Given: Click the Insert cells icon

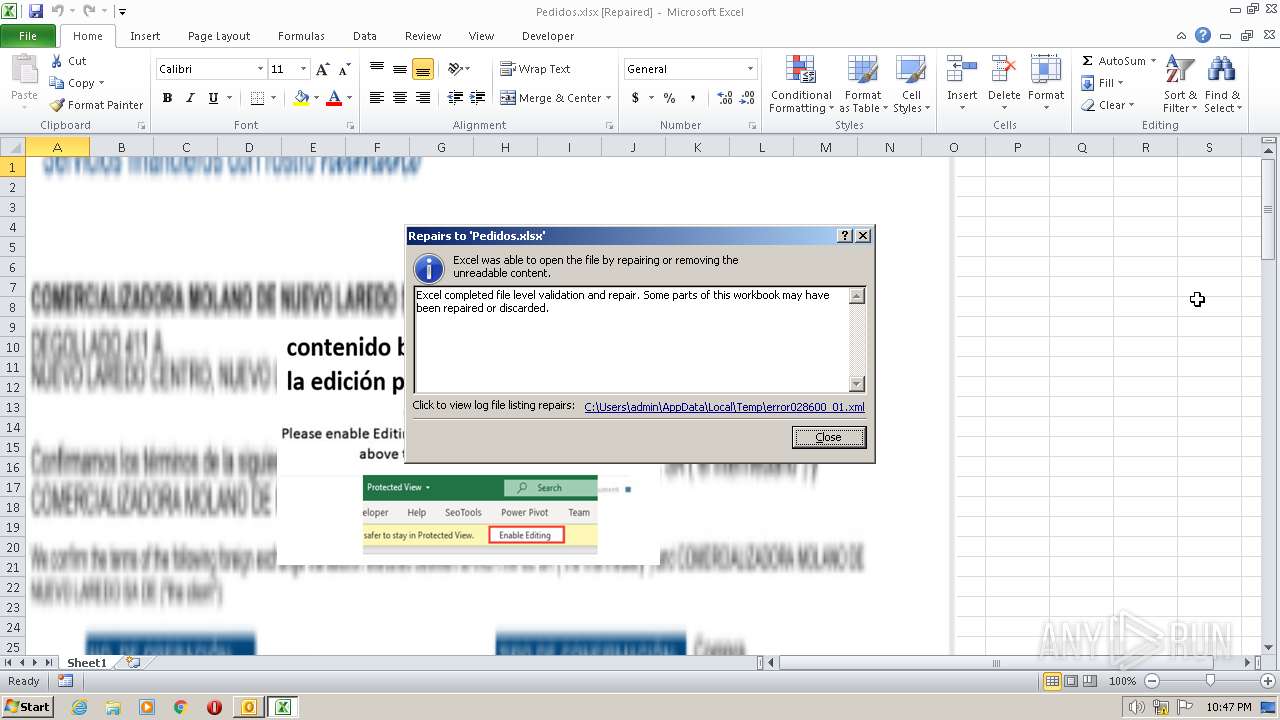Looking at the screenshot, I should coord(962,70).
